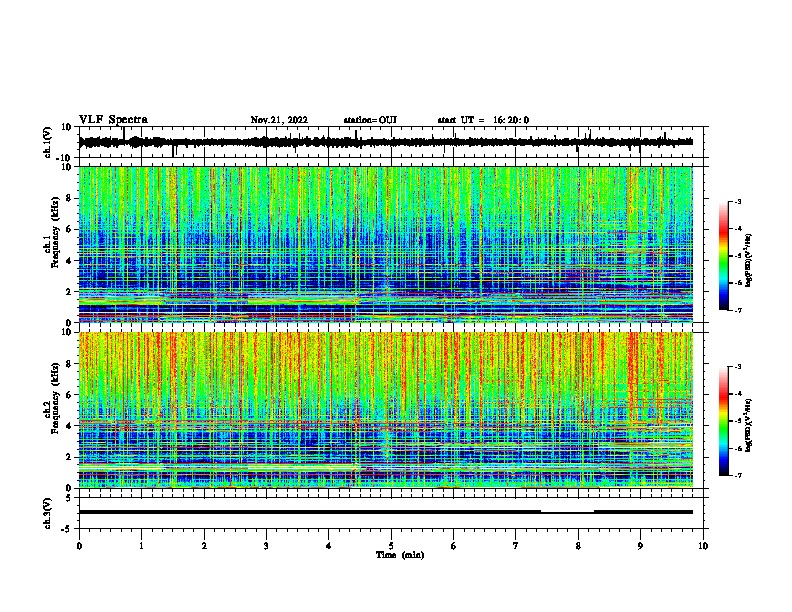
Task: Click the ch.1 frequency spectrogram
Action: 385,244
